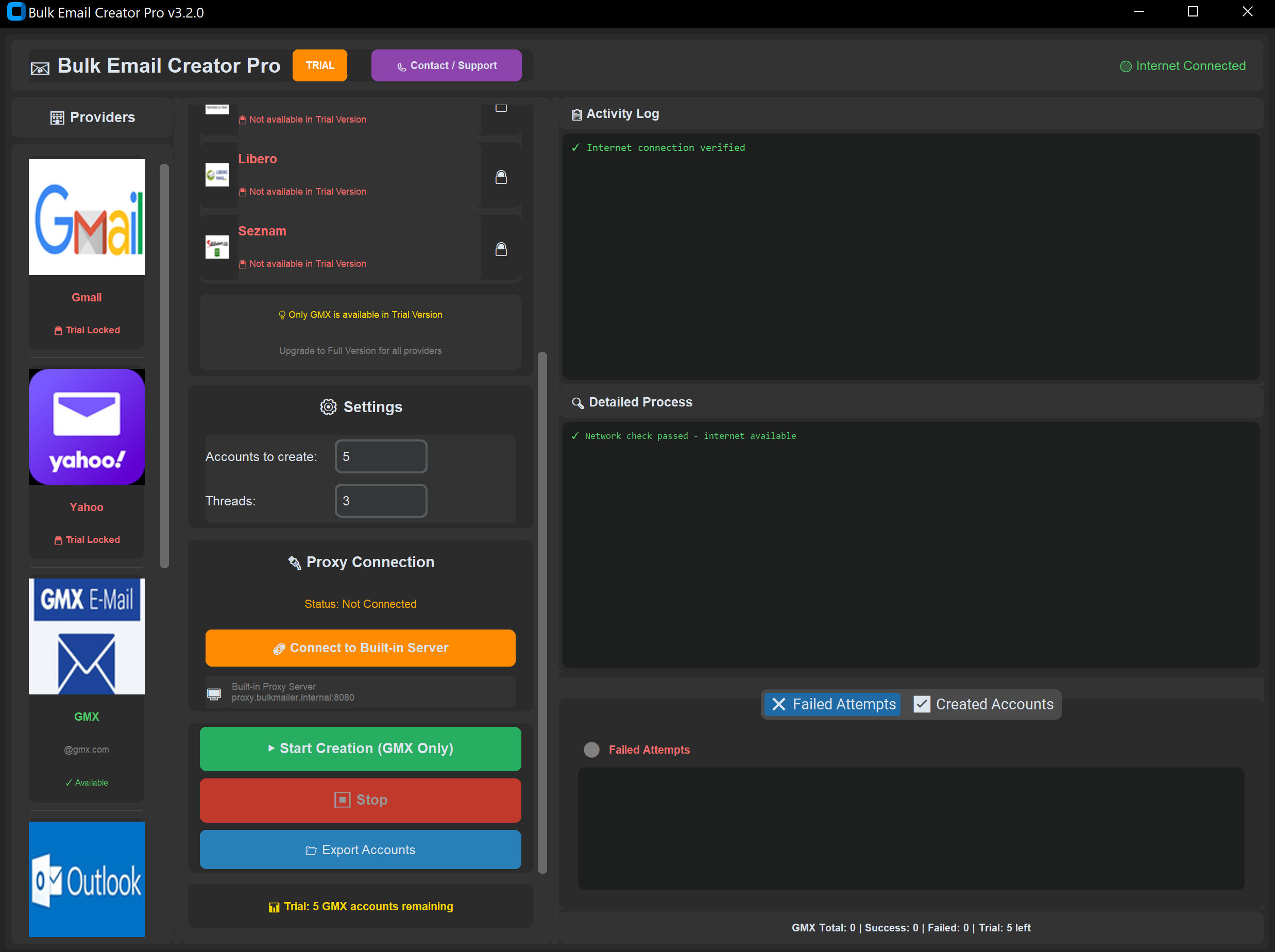Click the lock icon on the Libero row
Screen dimensions: 1275x952
(501, 177)
